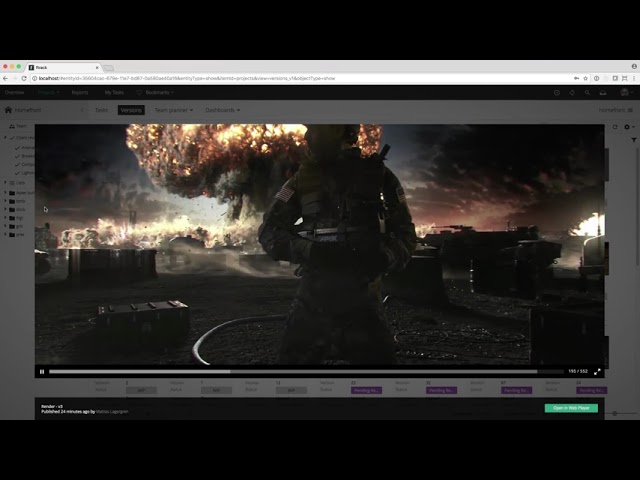Bookmark the page with the star icon

[585, 78]
